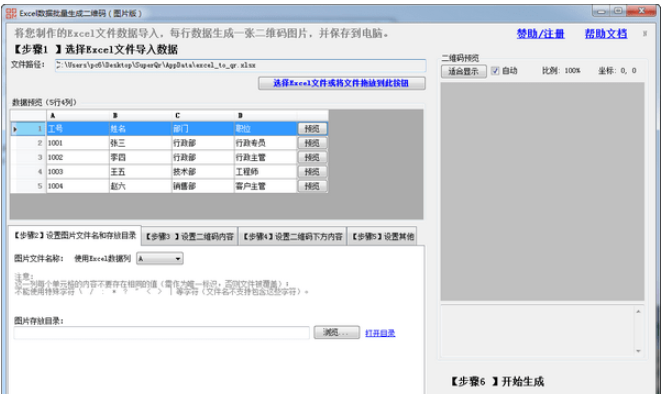The image size is (667, 394).
Task: Select row header 1 with arrow indicator
Action: coord(28,128)
